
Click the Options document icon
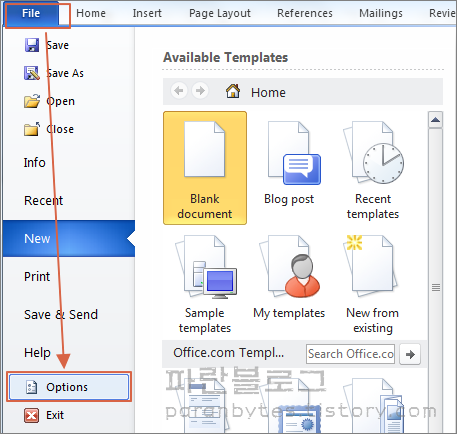(x=32, y=387)
